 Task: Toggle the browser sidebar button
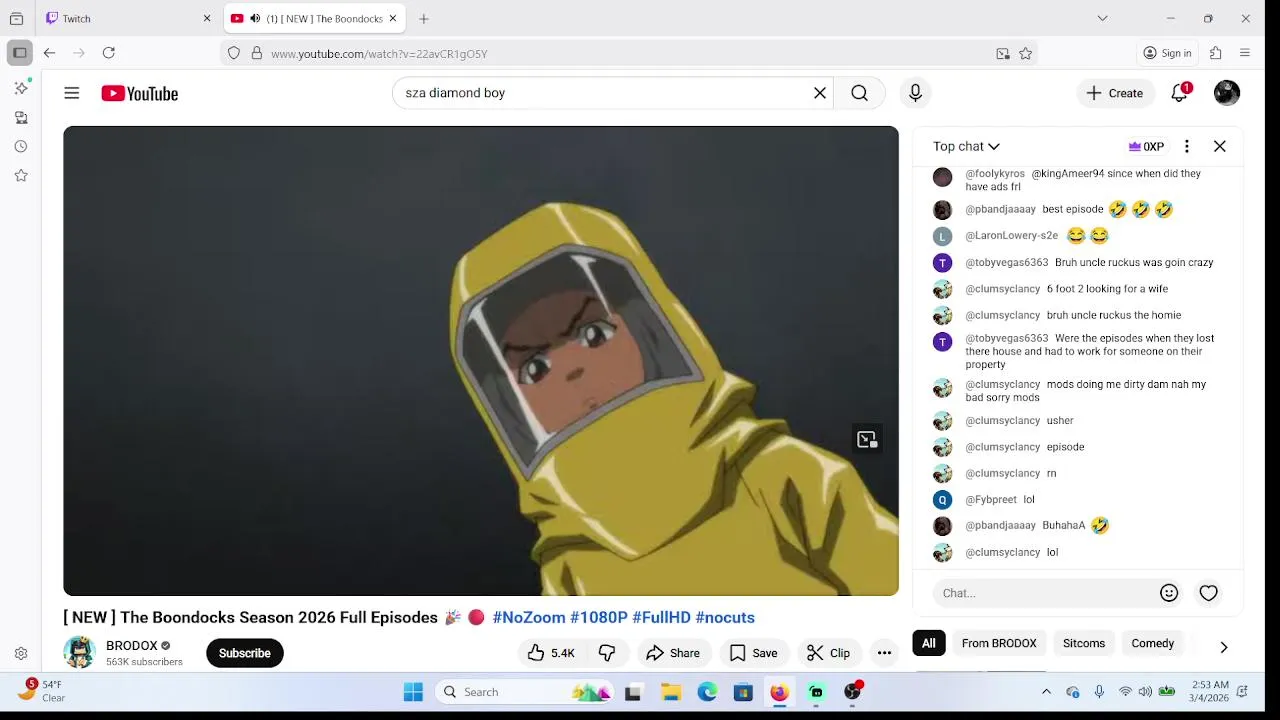[19, 53]
